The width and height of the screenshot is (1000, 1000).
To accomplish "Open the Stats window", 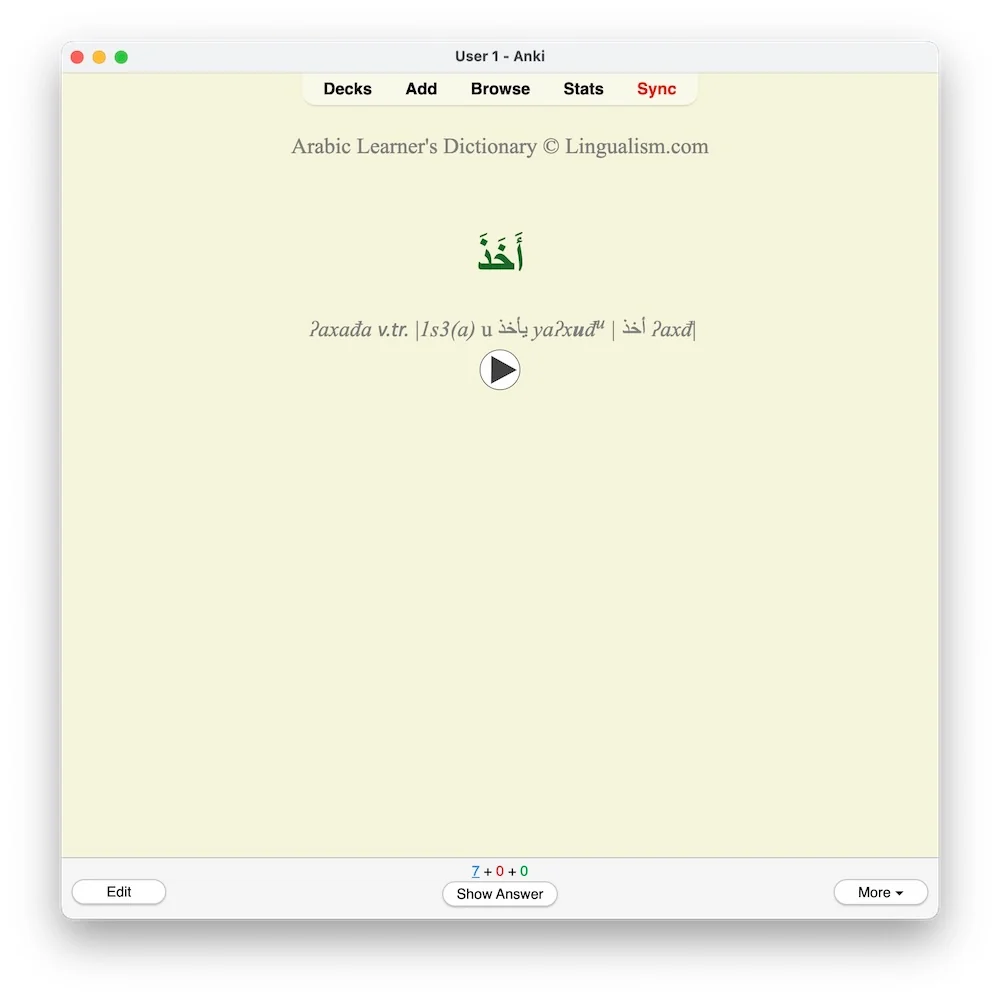I will click(x=583, y=89).
